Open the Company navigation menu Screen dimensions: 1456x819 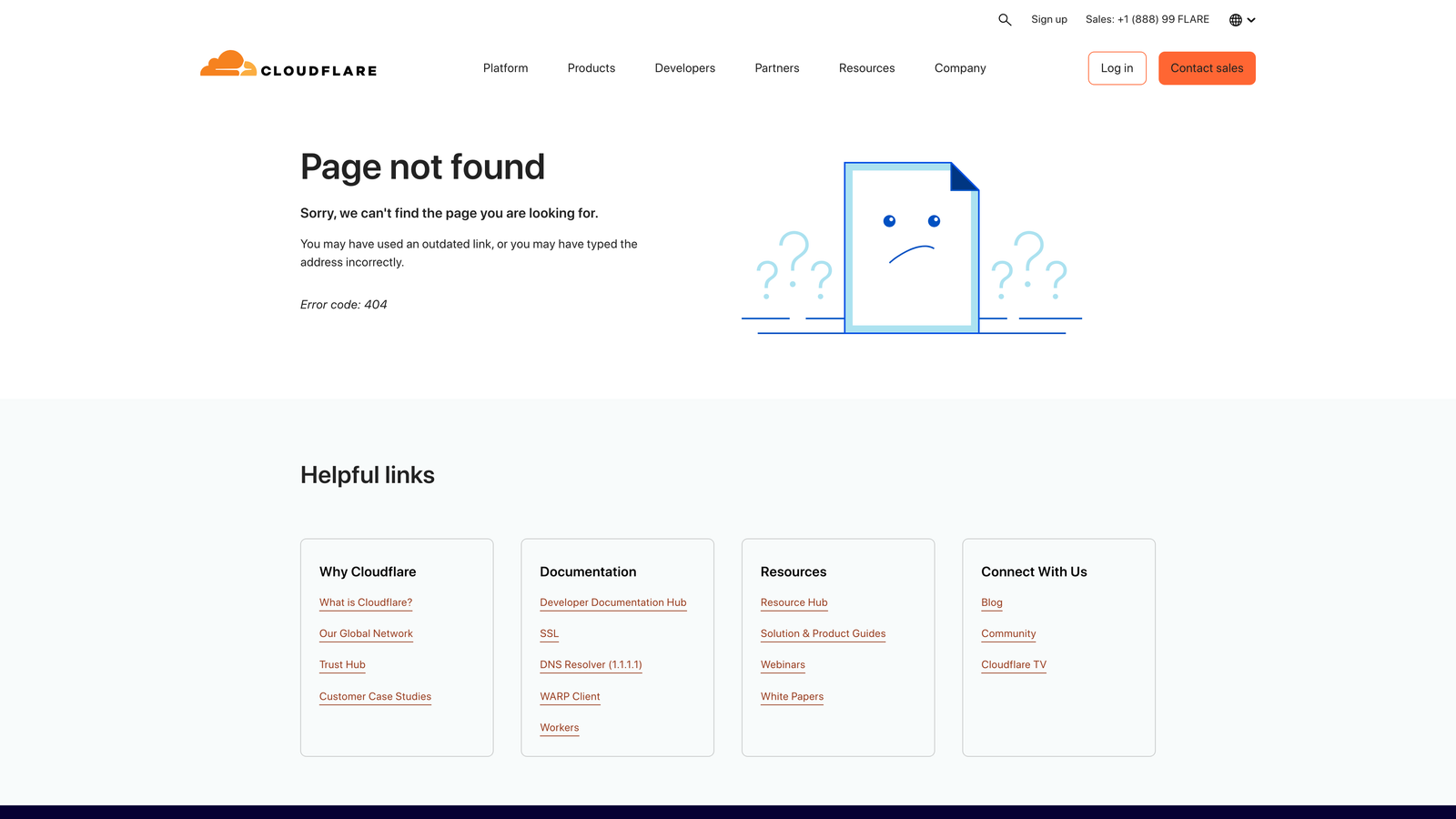coord(959,67)
